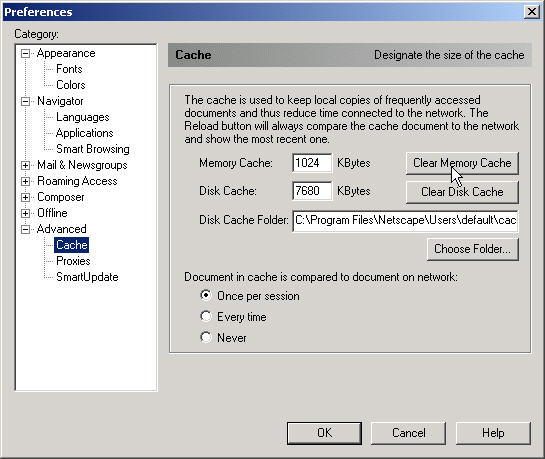This screenshot has width=545, height=459.
Task: Open Choose Folder dialog
Action: [472, 249]
